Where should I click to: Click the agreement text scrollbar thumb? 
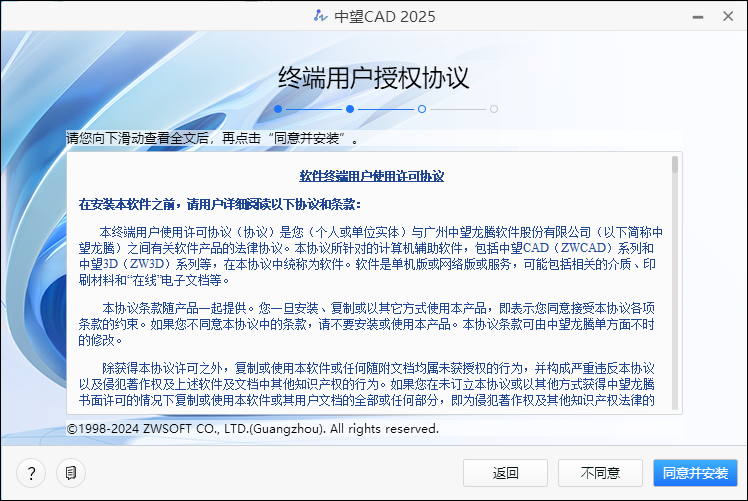click(675, 165)
